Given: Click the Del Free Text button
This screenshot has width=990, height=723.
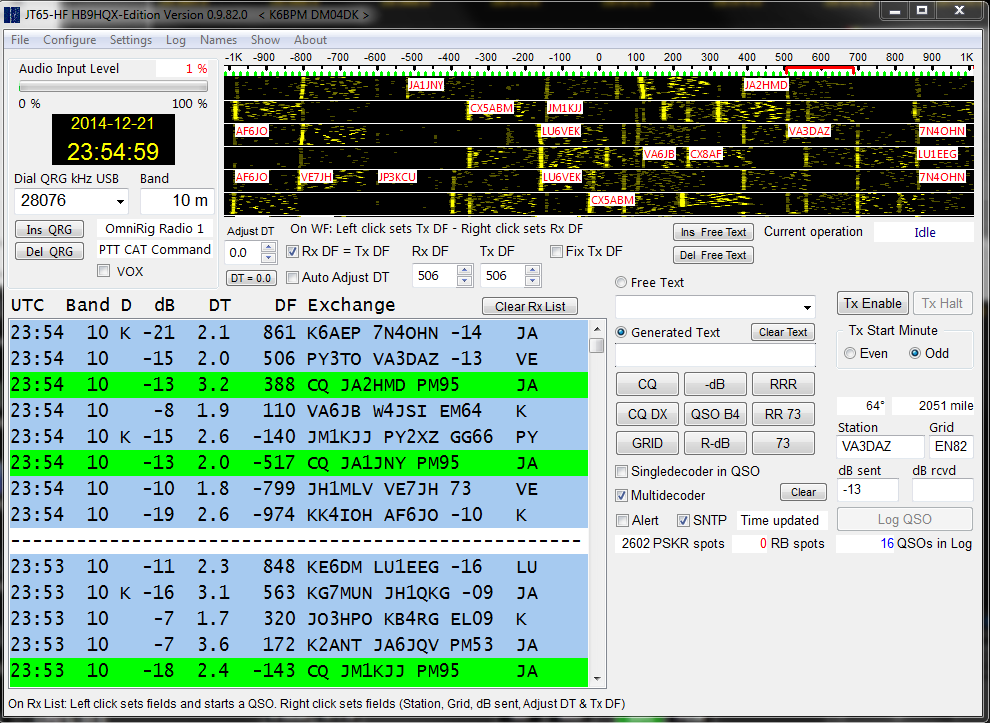Looking at the screenshot, I should [713, 255].
